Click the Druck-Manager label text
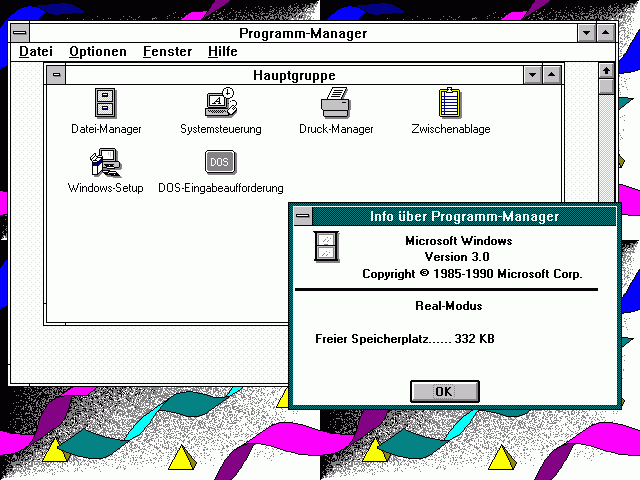 (x=336, y=129)
